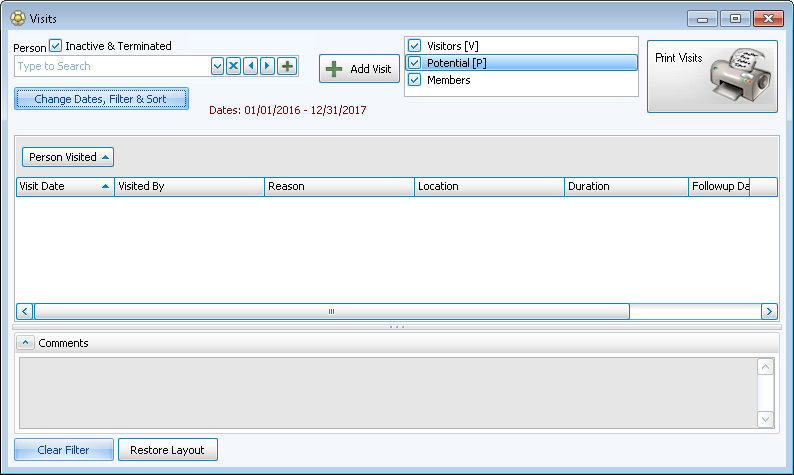The image size is (794, 475).
Task: Sort by the Visit Date column header
Action: (x=64, y=186)
